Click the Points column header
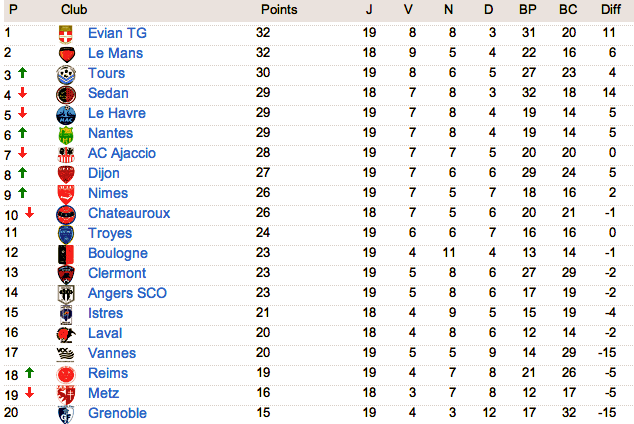This screenshot has height=424, width=634. pyautogui.click(x=279, y=10)
